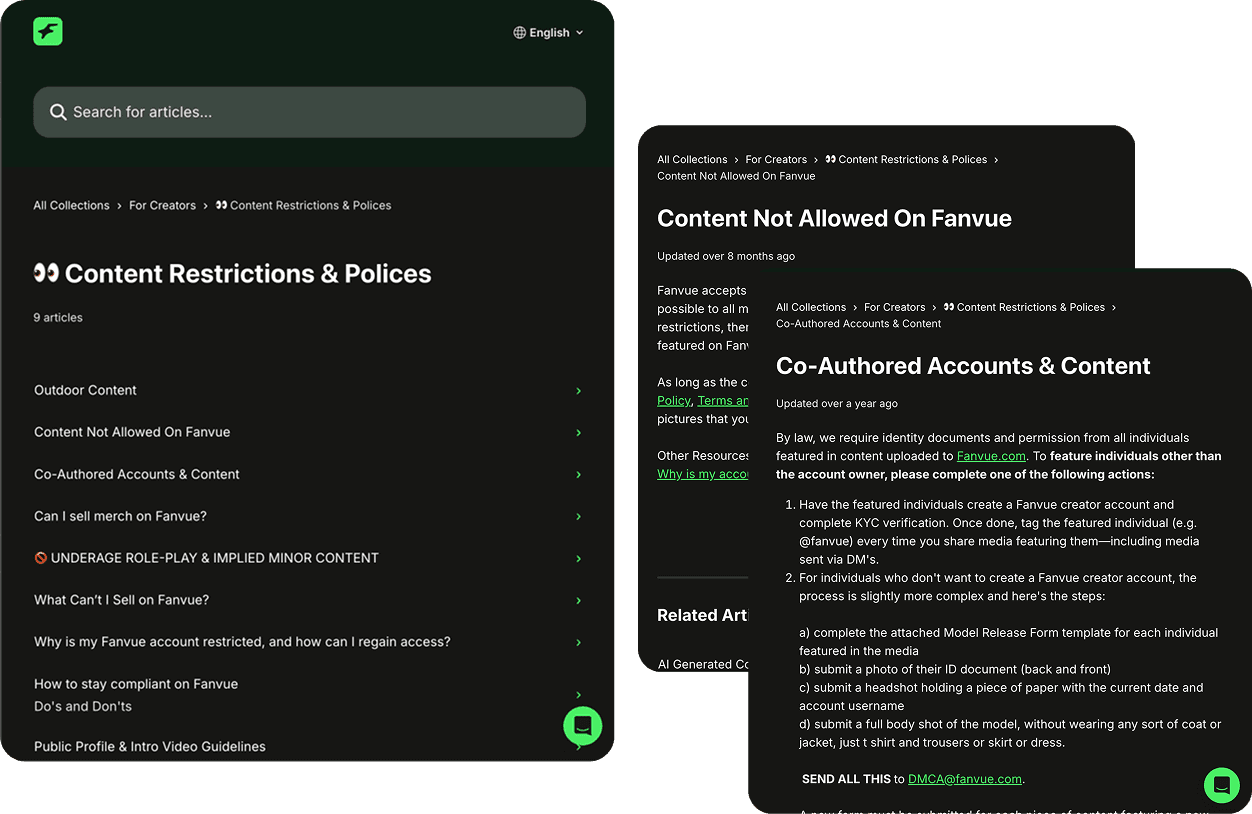Open the Outdoor Content article
The height and width of the screenshot is (814, 1252).
(86, 390)
